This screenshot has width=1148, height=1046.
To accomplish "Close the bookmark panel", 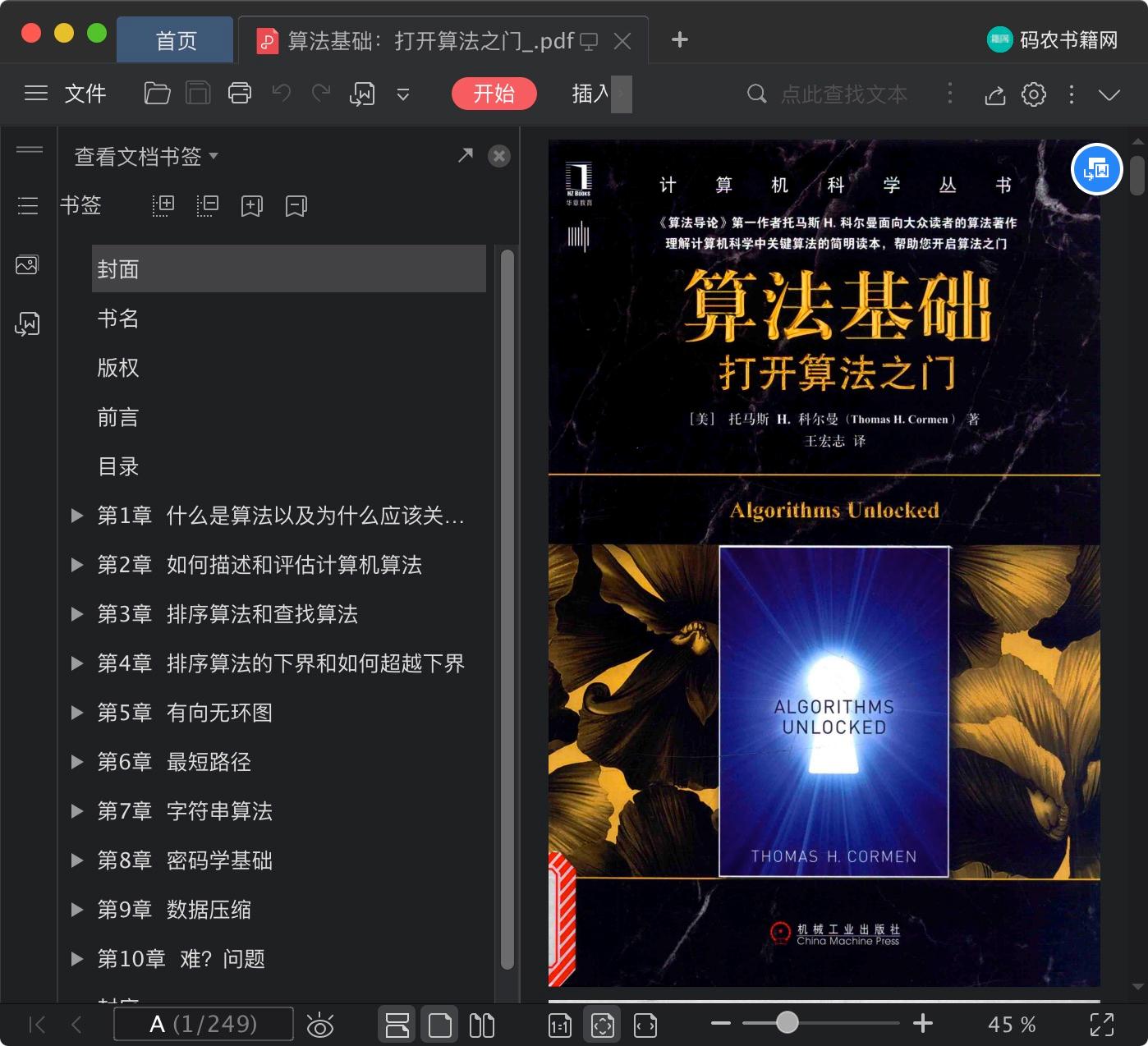I will coord(499,156).
